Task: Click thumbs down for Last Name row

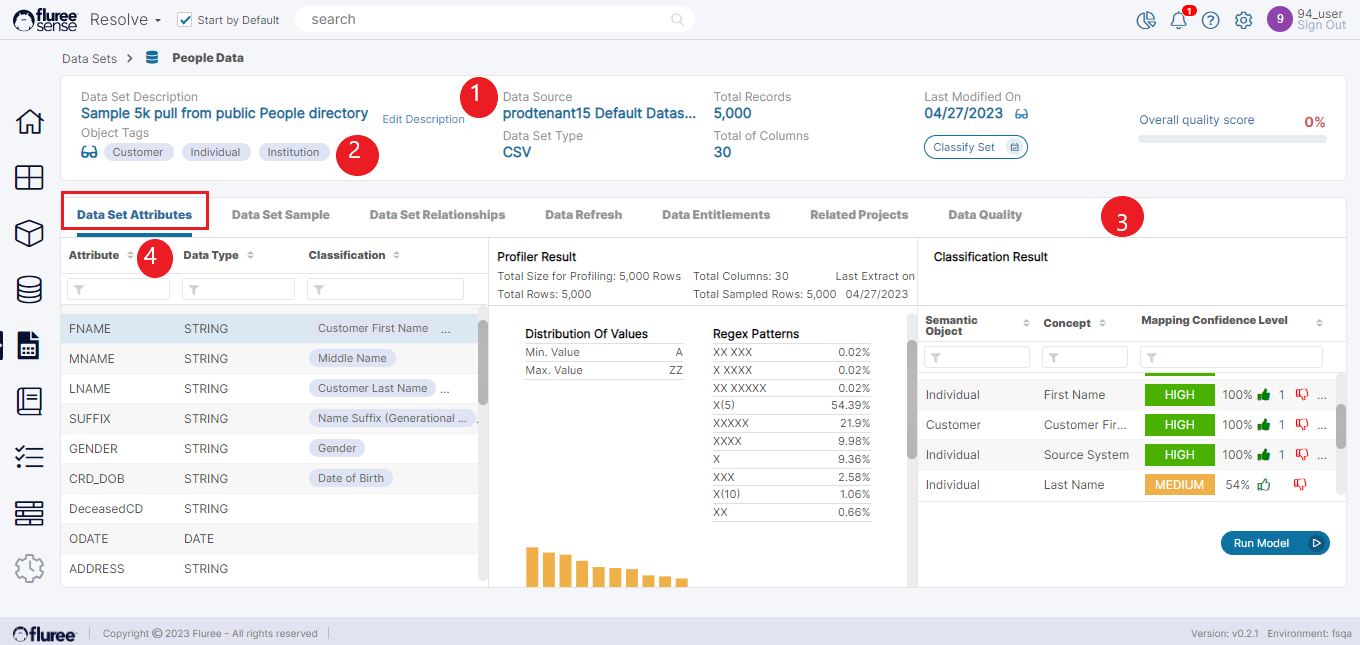Action: coord(1300,485)
